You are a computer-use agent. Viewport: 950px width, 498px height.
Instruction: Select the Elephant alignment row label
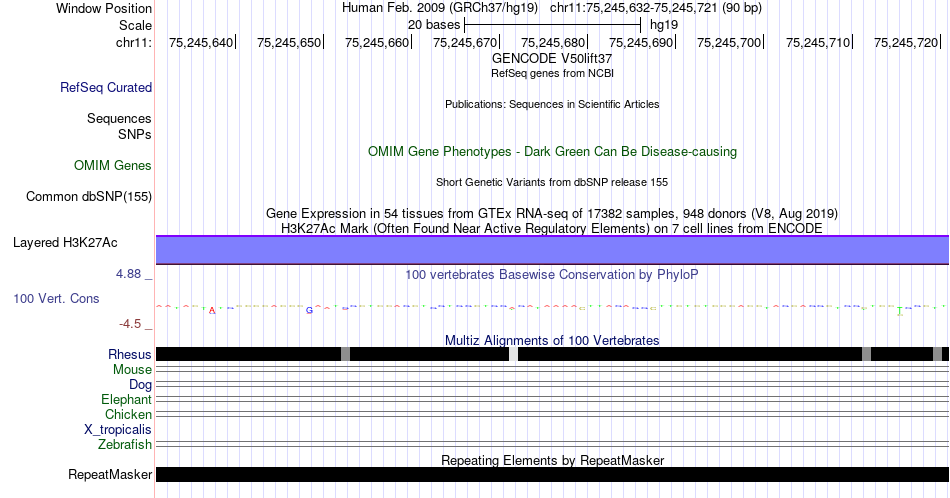pos(126,399)
